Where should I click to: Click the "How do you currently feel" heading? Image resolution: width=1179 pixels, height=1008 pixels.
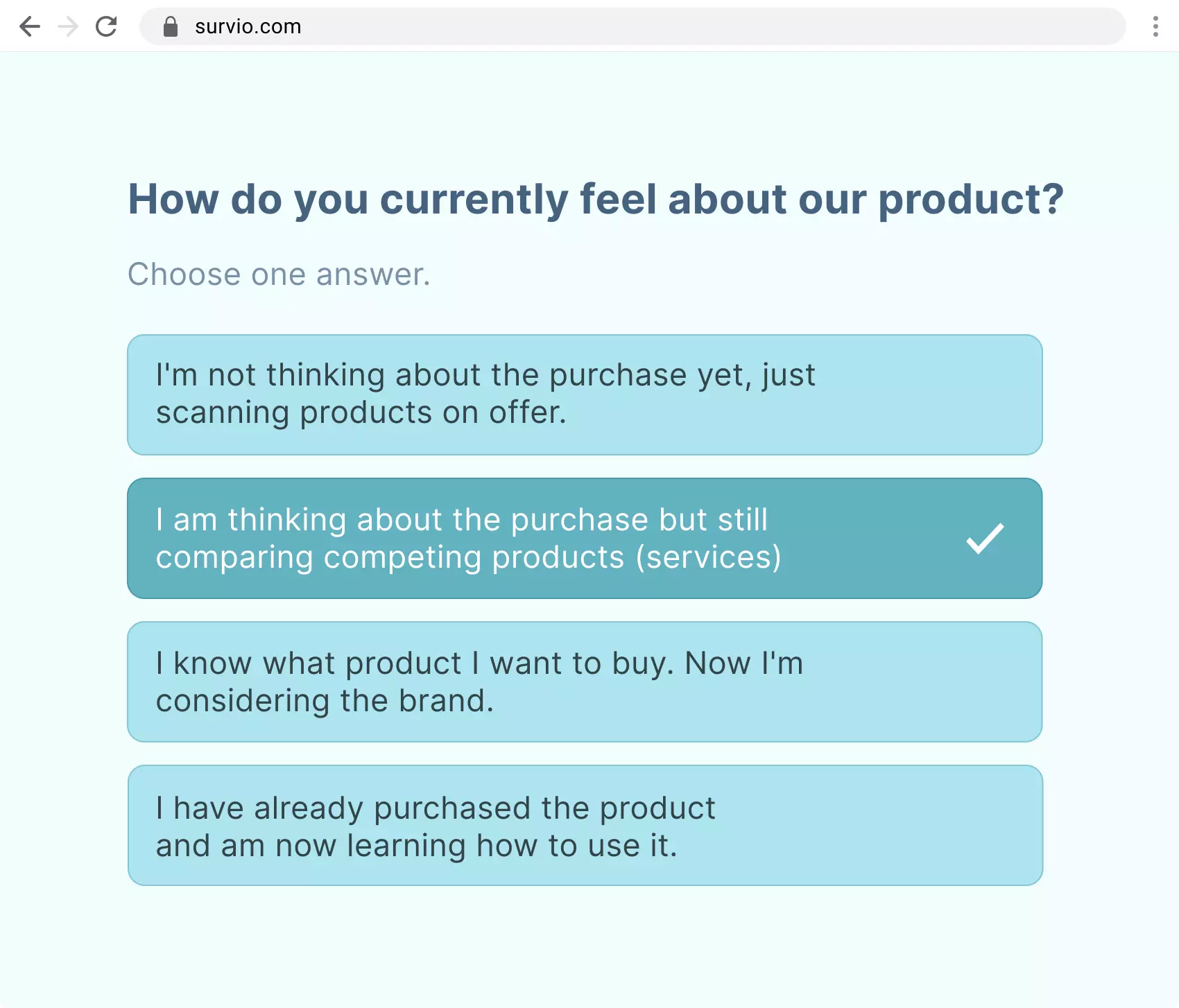(x=595, y=200)
